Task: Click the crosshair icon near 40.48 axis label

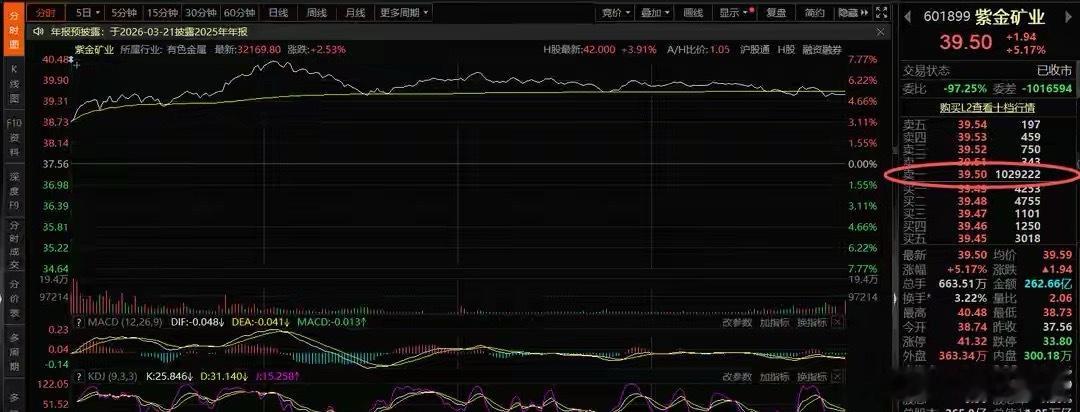Action: (x=77, y=65)
